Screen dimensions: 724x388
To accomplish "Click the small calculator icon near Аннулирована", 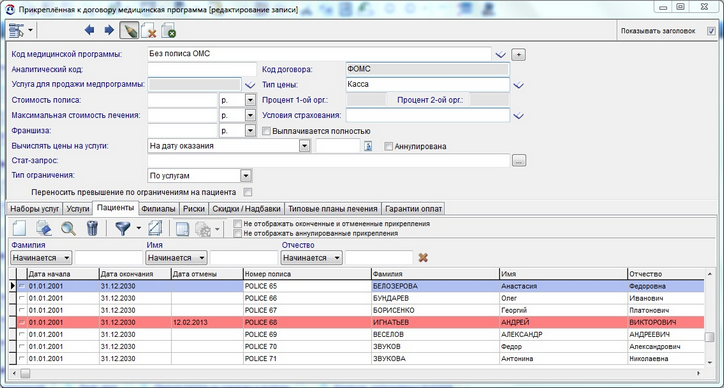I will coord(368,146).
